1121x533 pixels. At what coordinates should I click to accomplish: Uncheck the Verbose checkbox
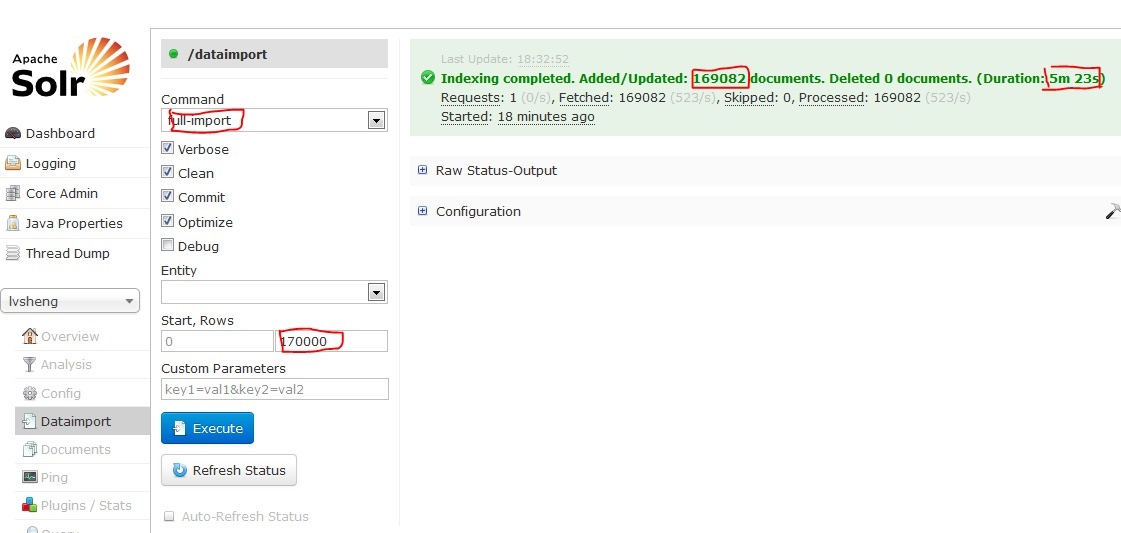[x=168, y=148]
